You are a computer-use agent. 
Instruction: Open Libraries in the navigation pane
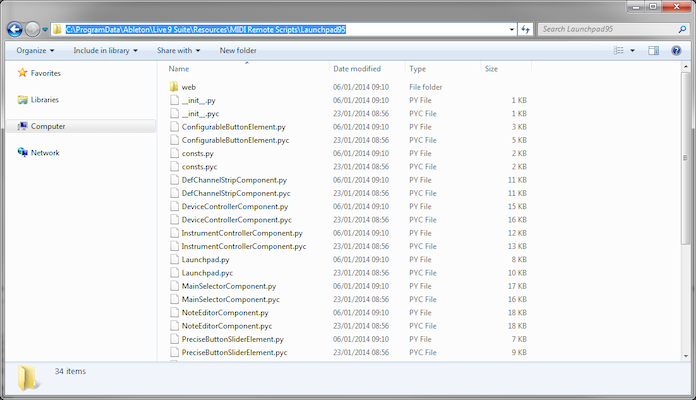coord(44,100)
